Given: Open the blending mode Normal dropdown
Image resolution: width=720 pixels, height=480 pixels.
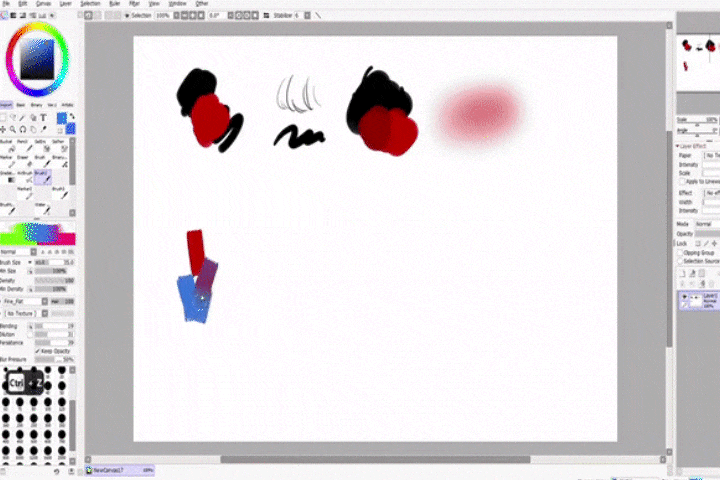Looking at the screenshot, I should coord(18,252).
